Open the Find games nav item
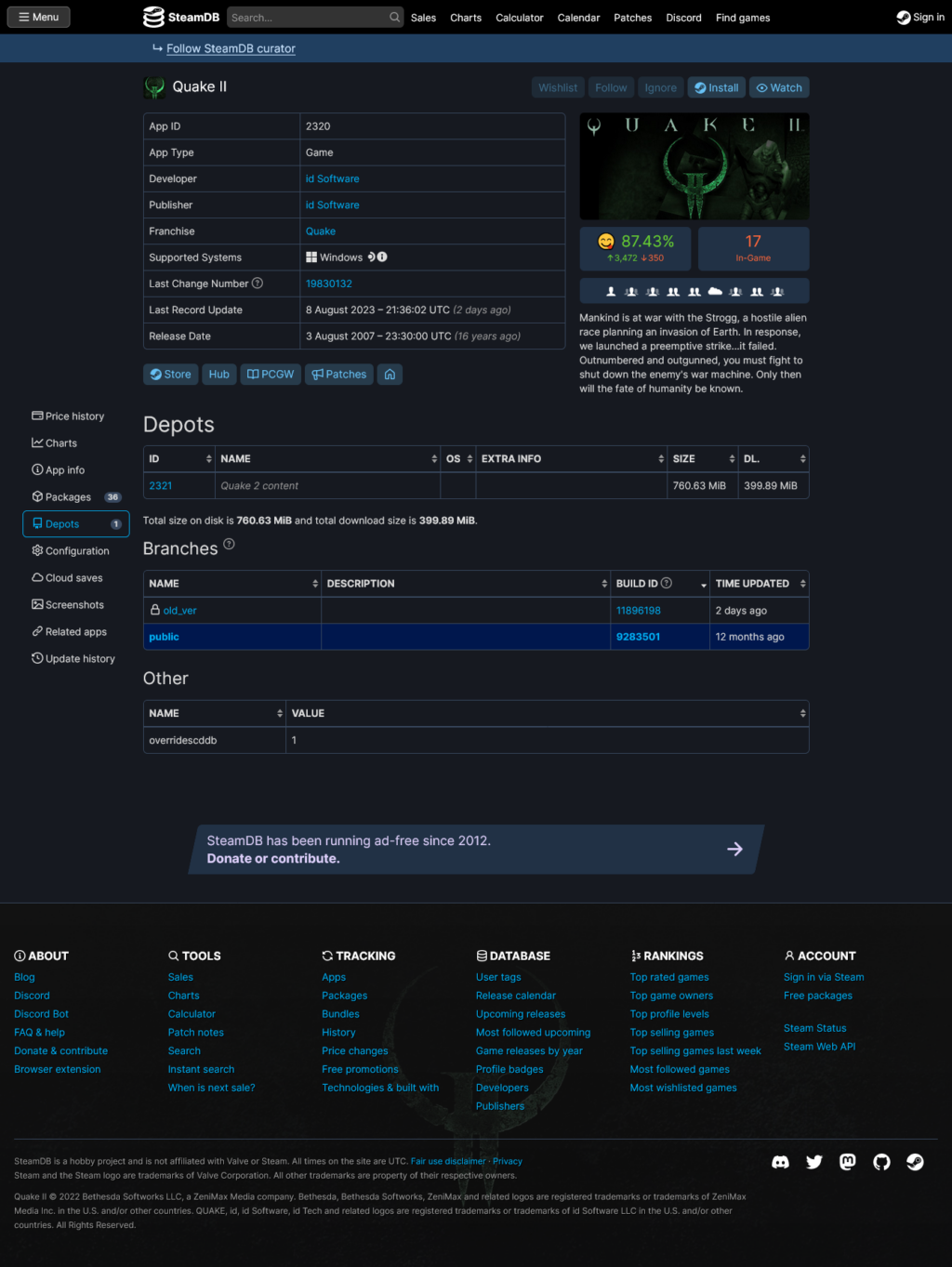The width and height of the screenshot is (952, 1267). click(x=743, y=18)
